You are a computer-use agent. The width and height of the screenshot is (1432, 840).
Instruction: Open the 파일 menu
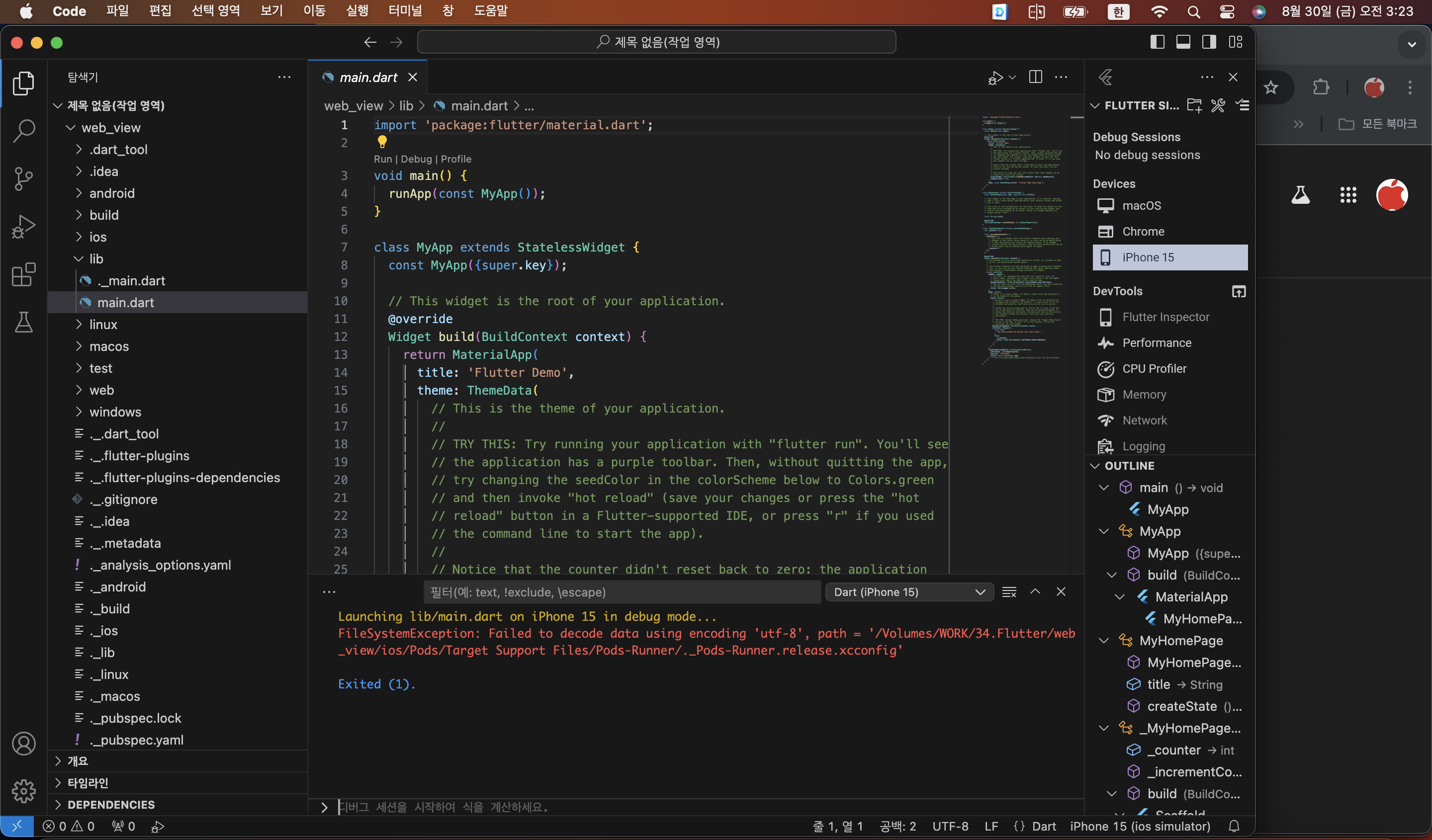pyautogui.click(x=117, y=11)
